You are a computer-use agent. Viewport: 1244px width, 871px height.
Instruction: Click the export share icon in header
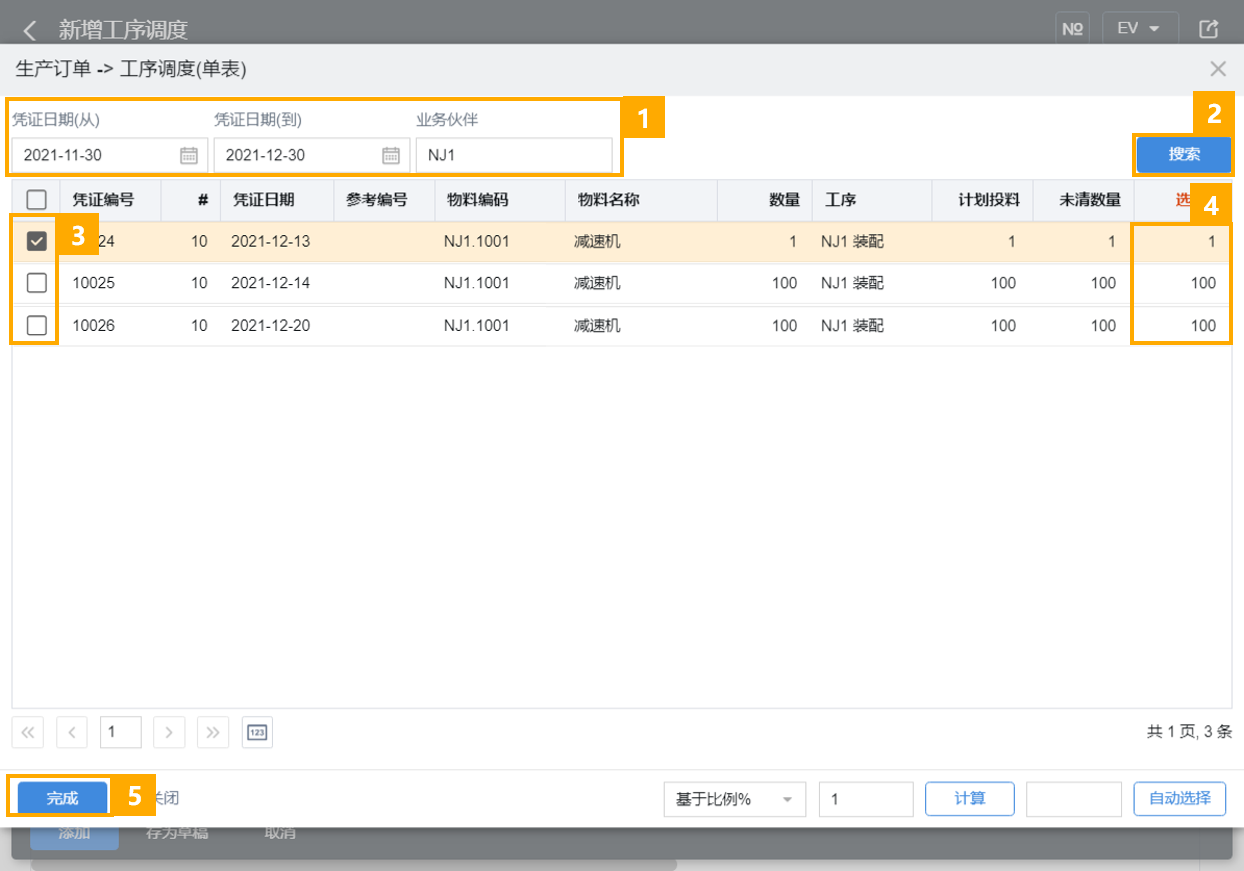[x=1209, y=29]
